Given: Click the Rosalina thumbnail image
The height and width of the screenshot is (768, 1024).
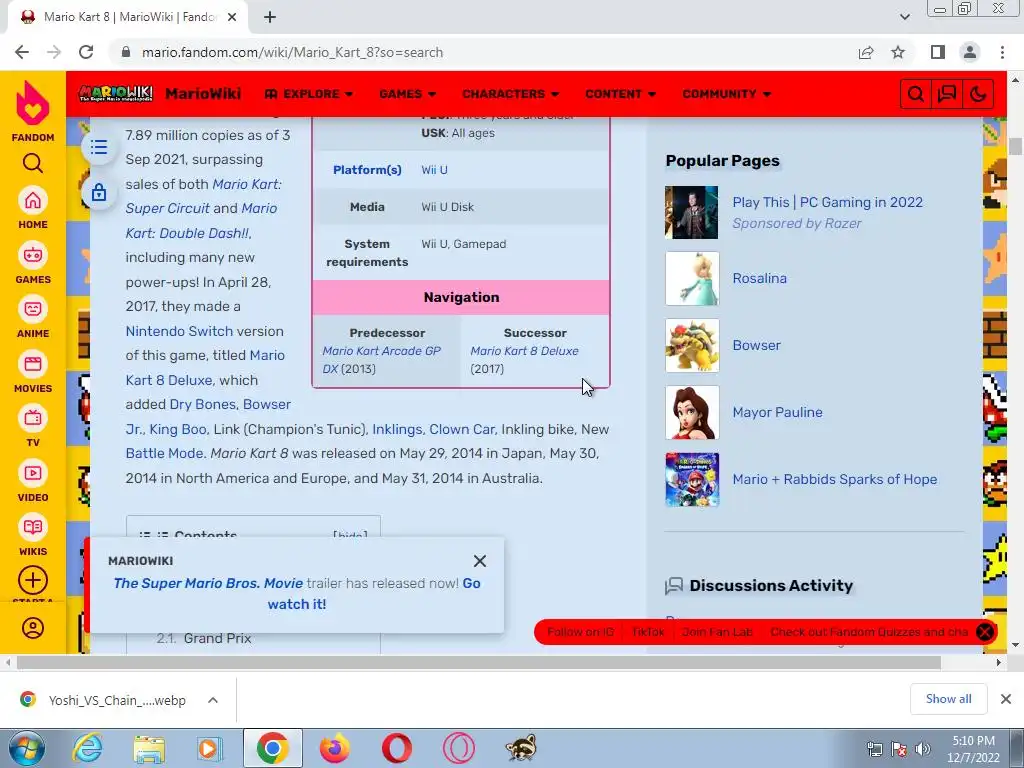Looking at the screenshot, I should point(692,279).
